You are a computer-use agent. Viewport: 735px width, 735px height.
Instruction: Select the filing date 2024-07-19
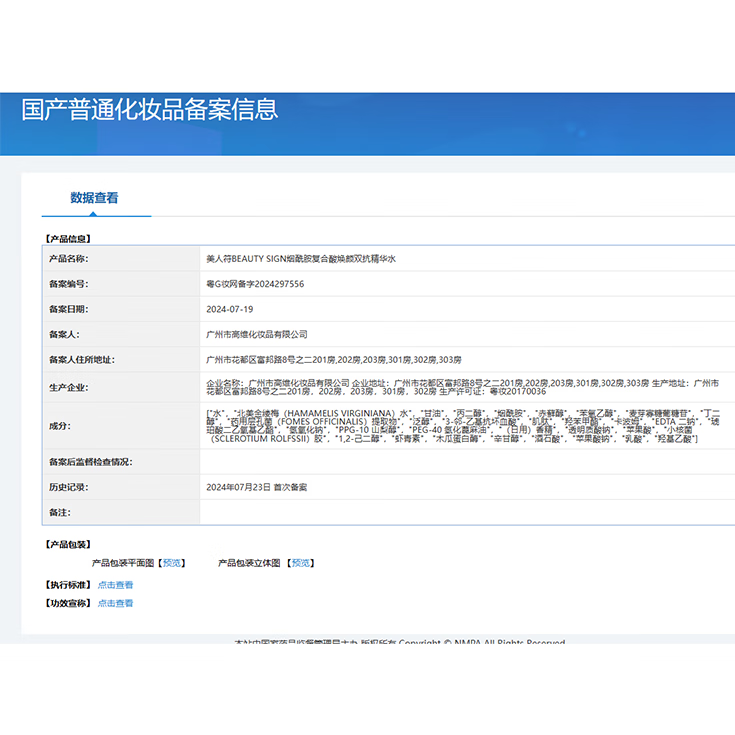(x=230, y=309)
